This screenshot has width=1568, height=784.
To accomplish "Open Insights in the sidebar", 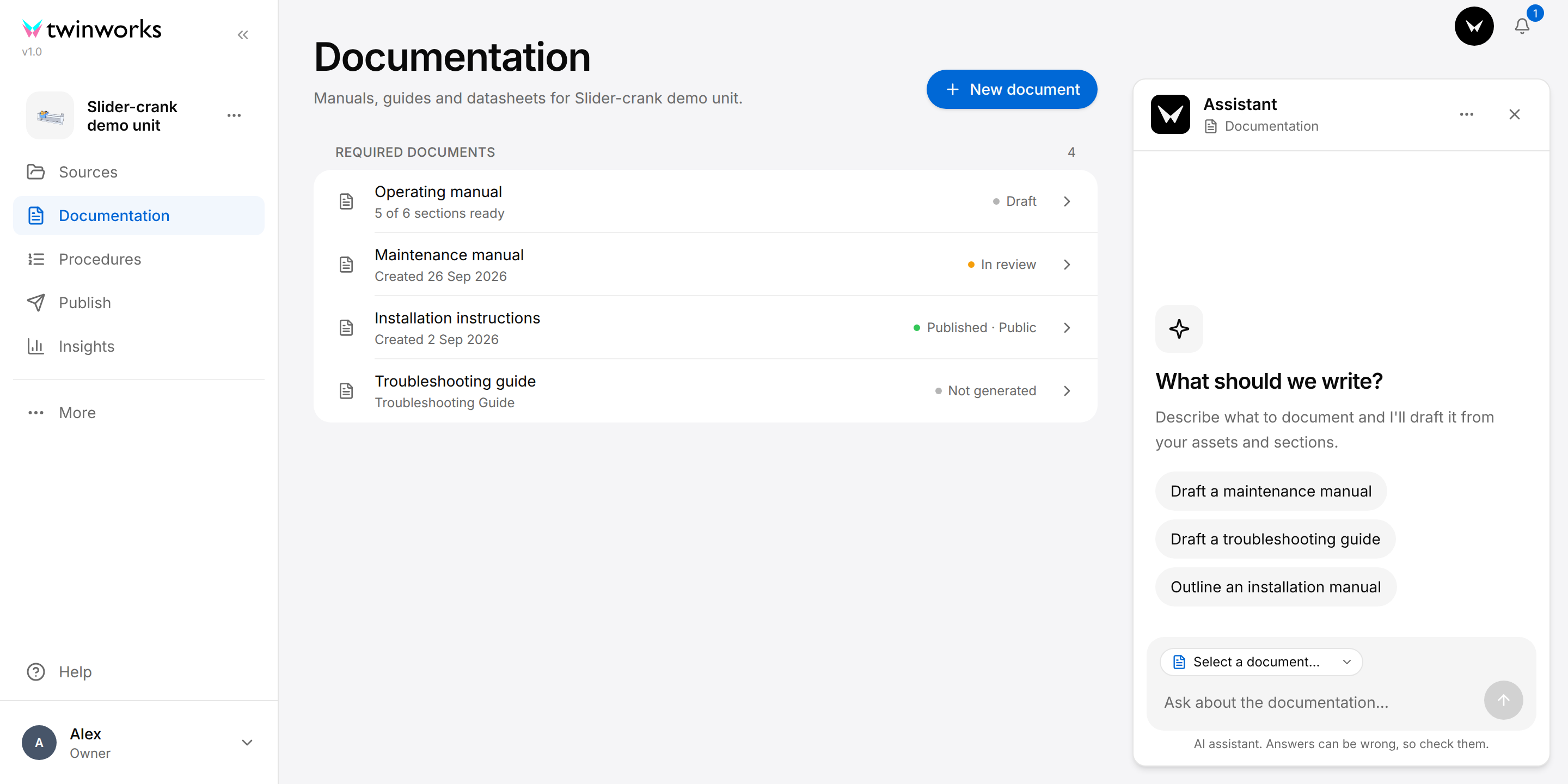I will pos(139,346).
